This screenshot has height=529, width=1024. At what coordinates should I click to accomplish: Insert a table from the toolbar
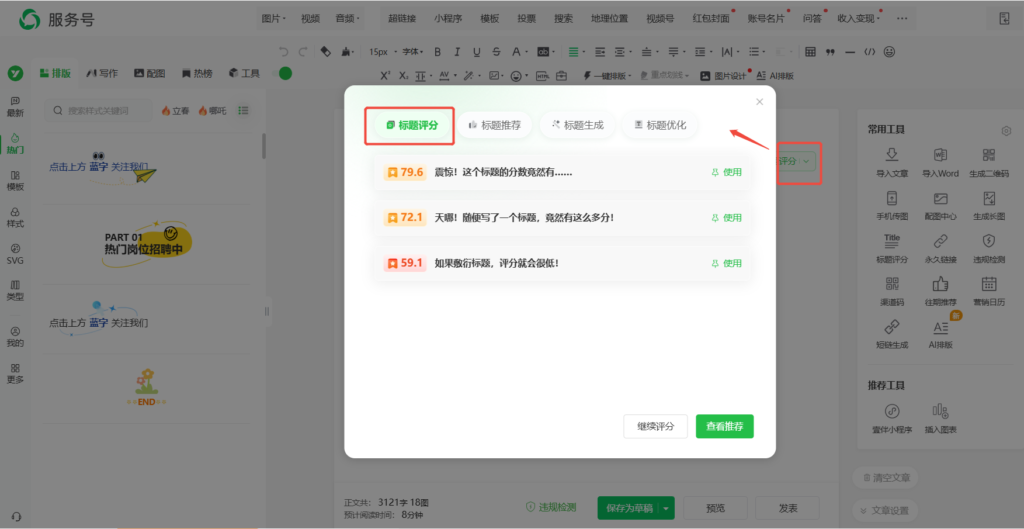click(810, 52)
